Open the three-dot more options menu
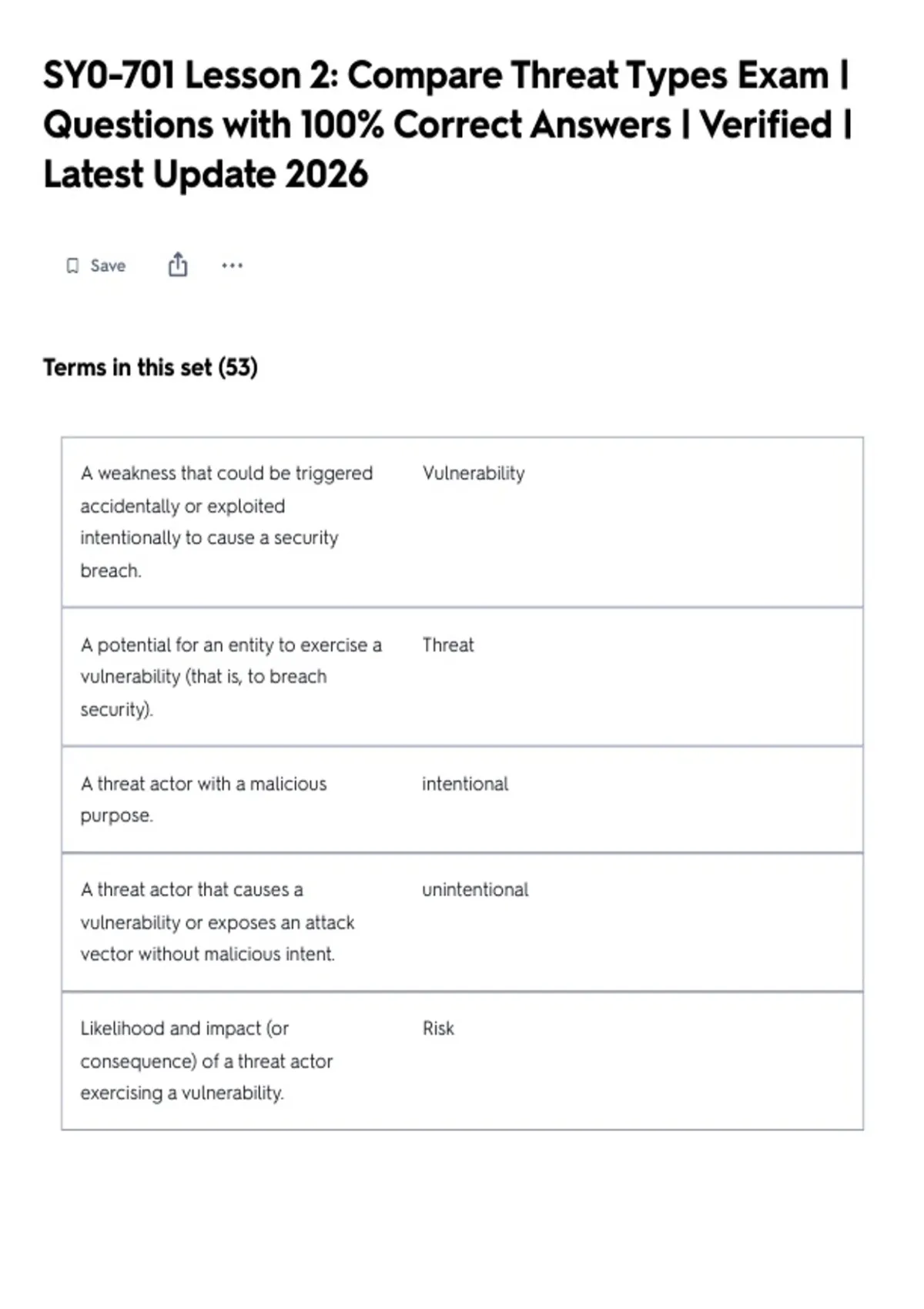 (x=232, y=266)
